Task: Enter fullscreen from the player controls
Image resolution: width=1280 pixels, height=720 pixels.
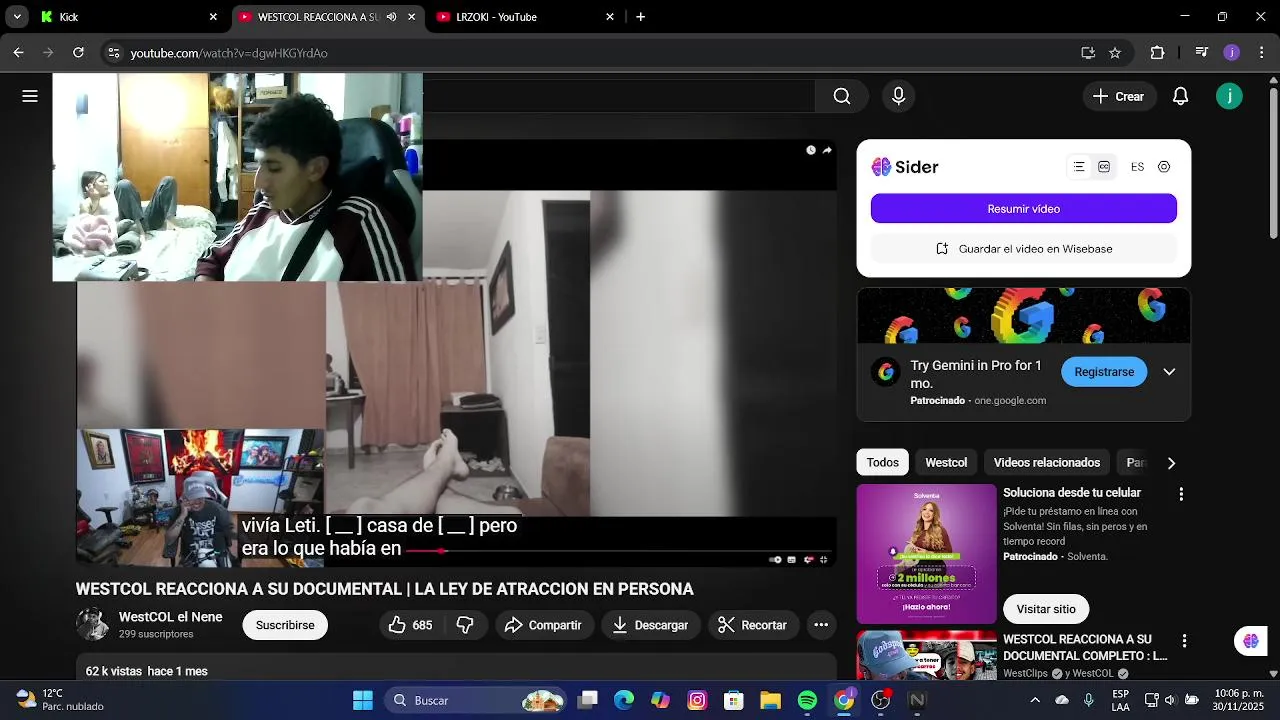Action: tap(824, 559)
